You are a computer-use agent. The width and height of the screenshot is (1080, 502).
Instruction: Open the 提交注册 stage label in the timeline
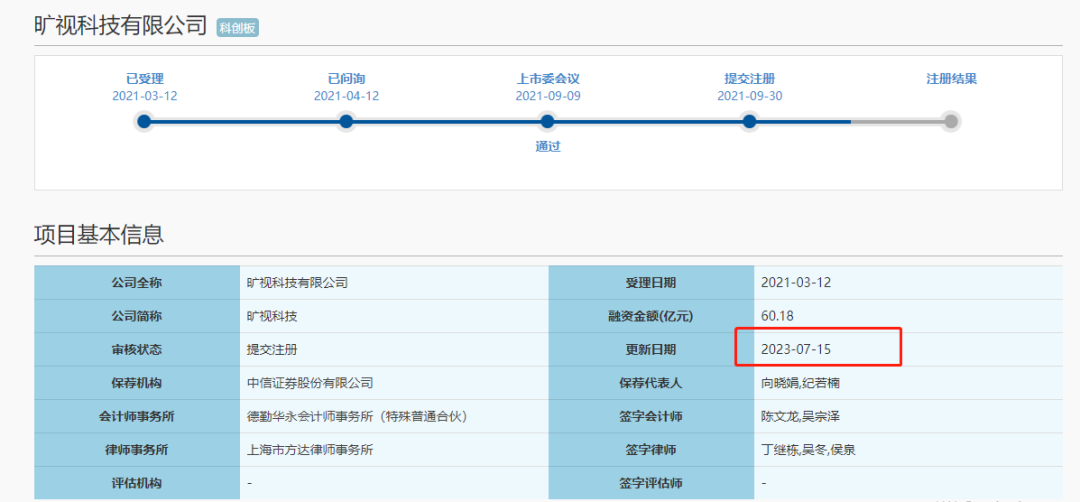749,79
